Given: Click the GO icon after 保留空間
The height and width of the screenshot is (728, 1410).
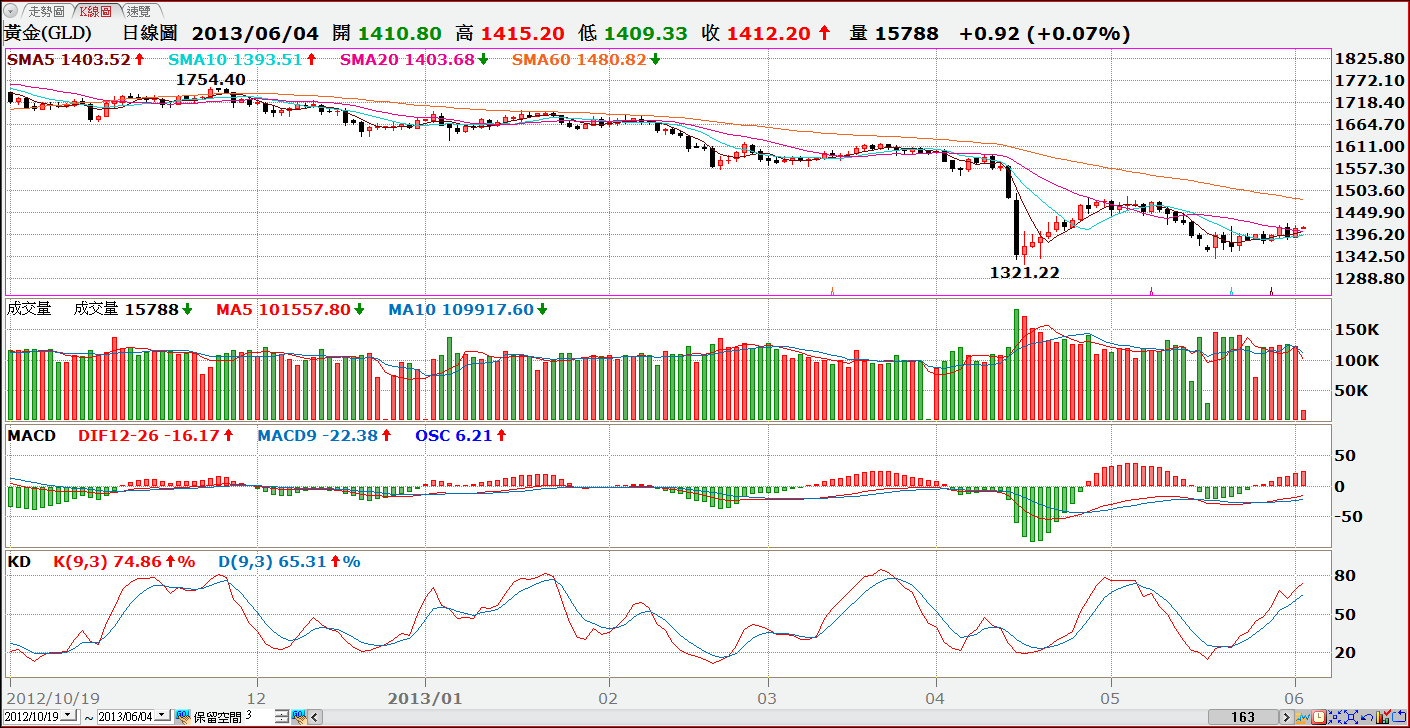Looking at the screenshot, I should point(298,717).
